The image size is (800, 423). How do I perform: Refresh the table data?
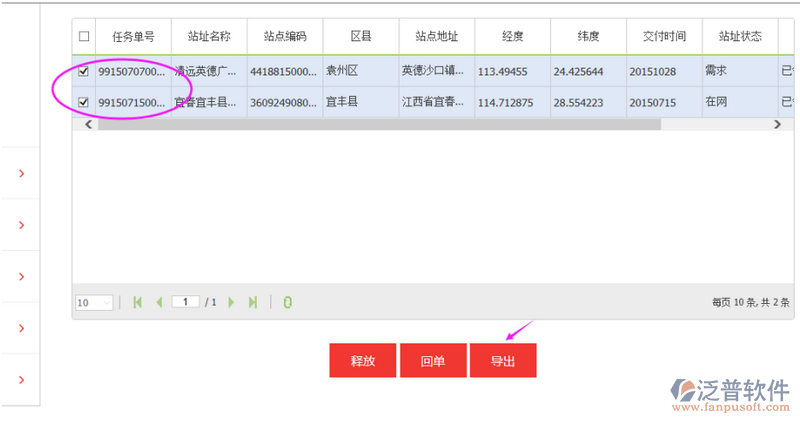[287, 302]
